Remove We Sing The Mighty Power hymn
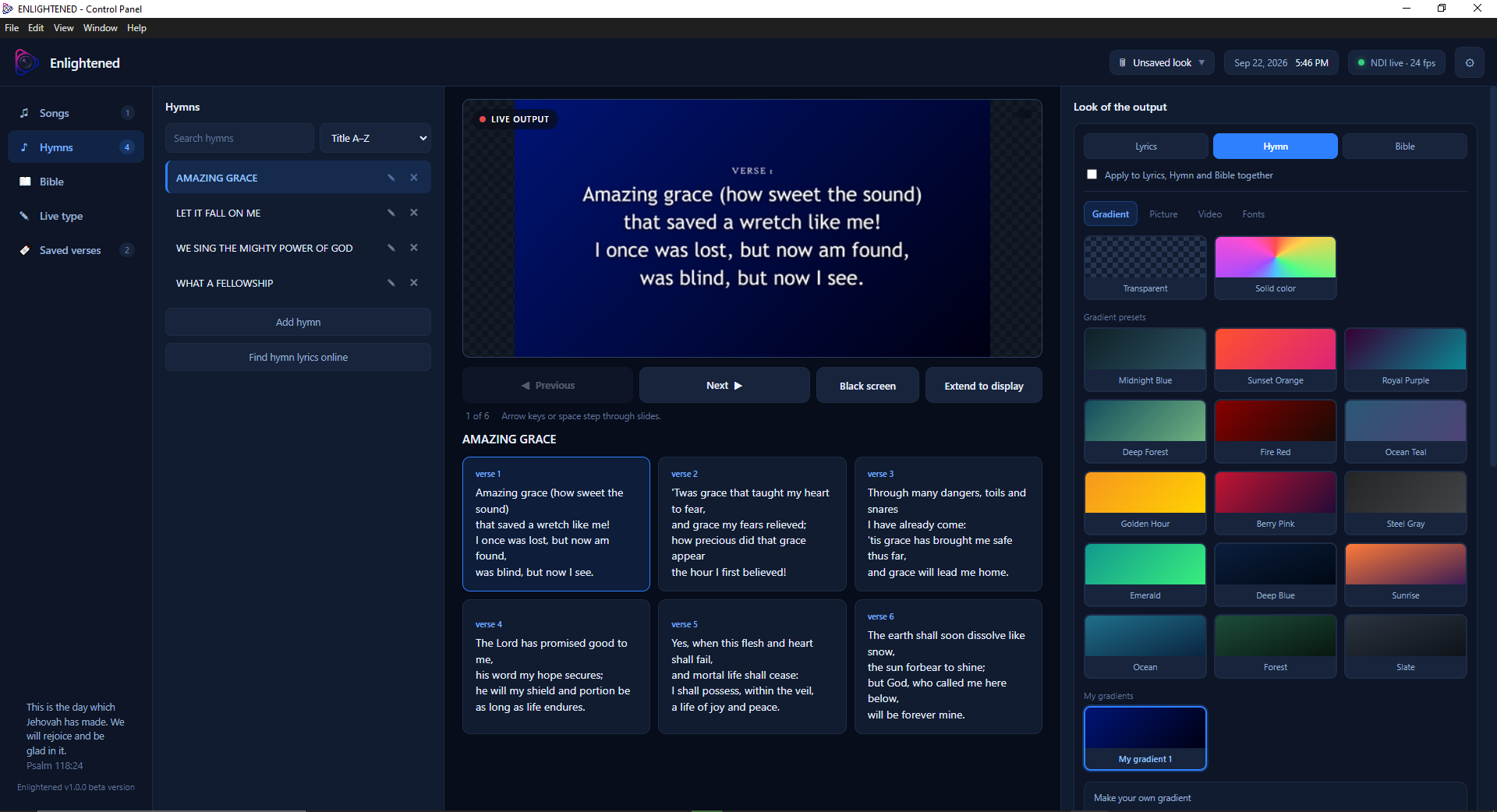Screen dimensions: 1497x812 coord(414,248)
